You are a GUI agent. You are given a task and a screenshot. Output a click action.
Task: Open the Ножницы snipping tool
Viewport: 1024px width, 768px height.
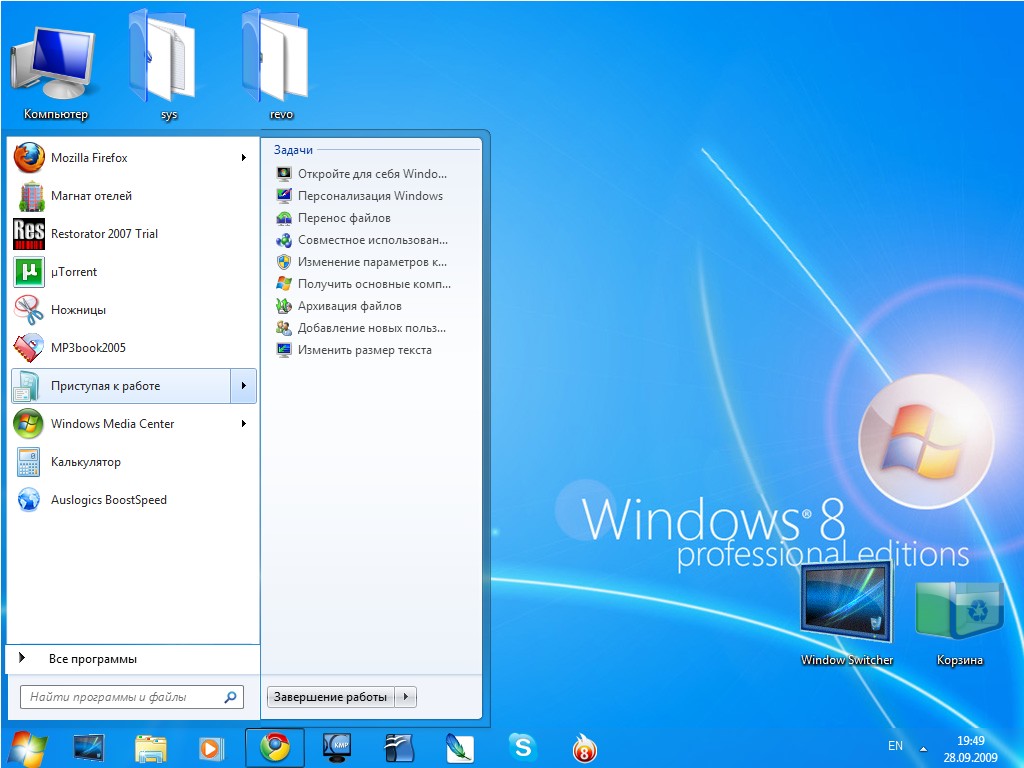pos(78,310)
